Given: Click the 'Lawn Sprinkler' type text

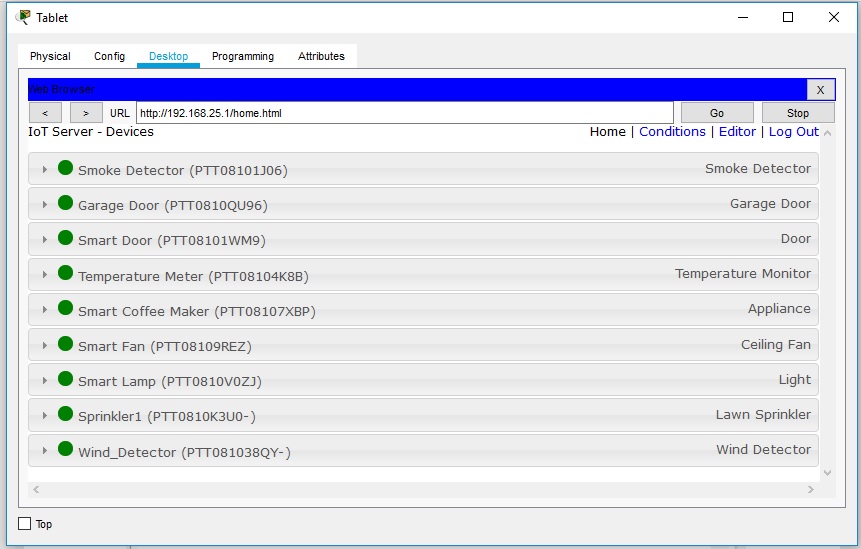Looking at the screenshot, I should (763, 414).
